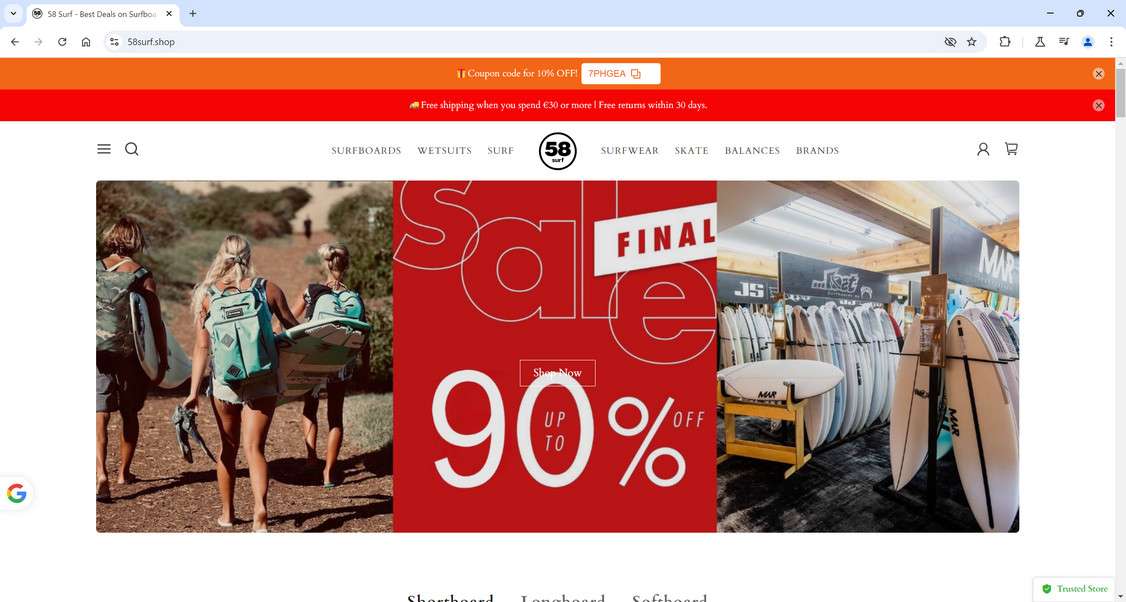Click the Trusted Store badge
1126x602 pixels.
coord(1074,589)
